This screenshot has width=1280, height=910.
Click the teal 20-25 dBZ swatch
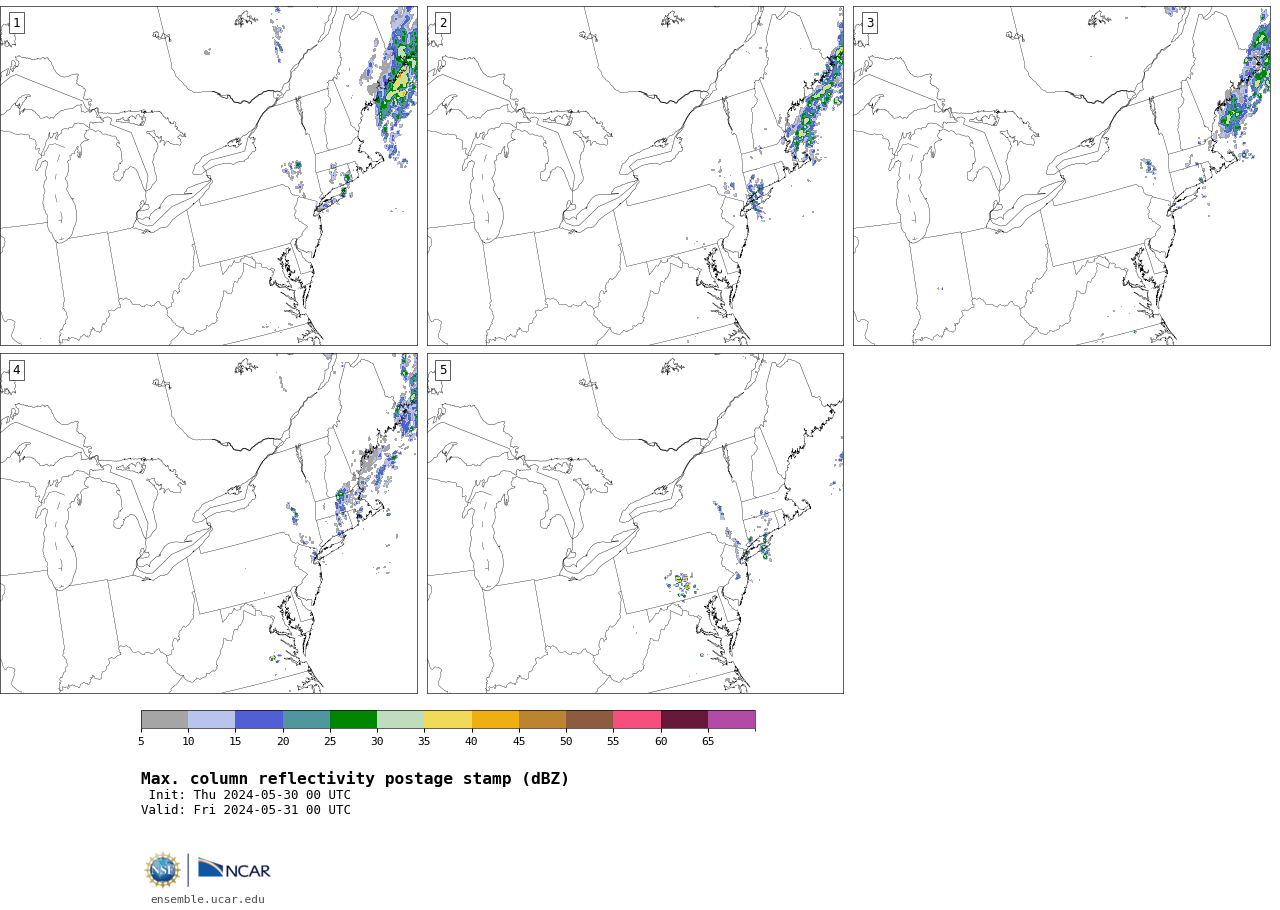[306, 720]
